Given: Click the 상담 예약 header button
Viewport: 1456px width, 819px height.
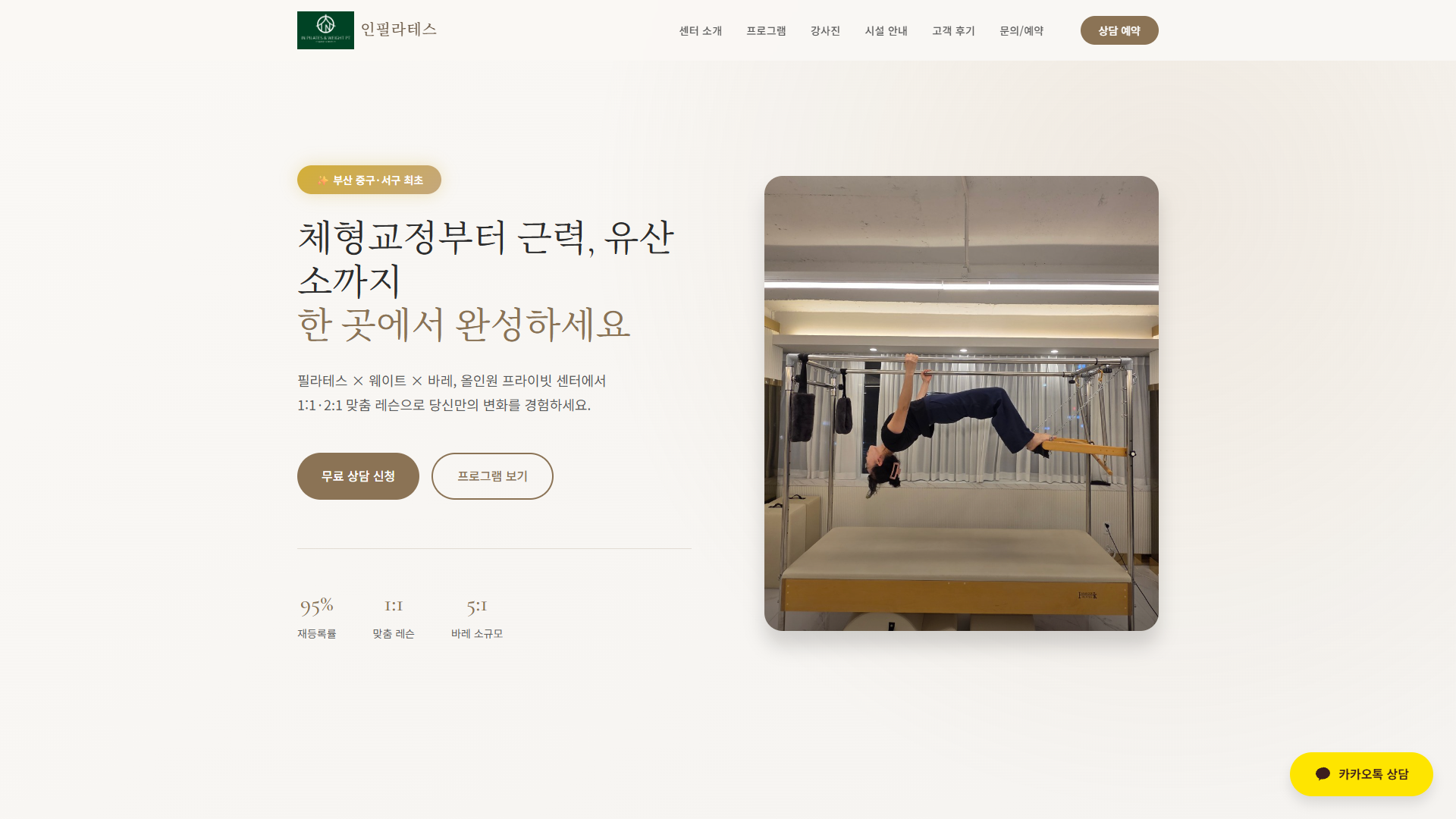Looking at the screenshot, I should (x=1119, y=30).
